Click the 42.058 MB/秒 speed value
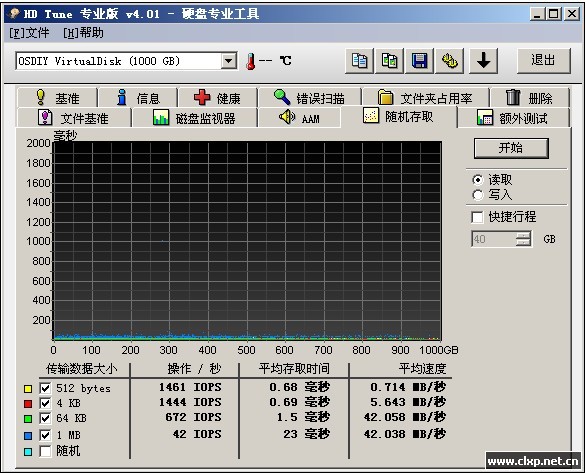Image resolution: width=585 pixels, height=475 pixels. click(x=405, y=417)
